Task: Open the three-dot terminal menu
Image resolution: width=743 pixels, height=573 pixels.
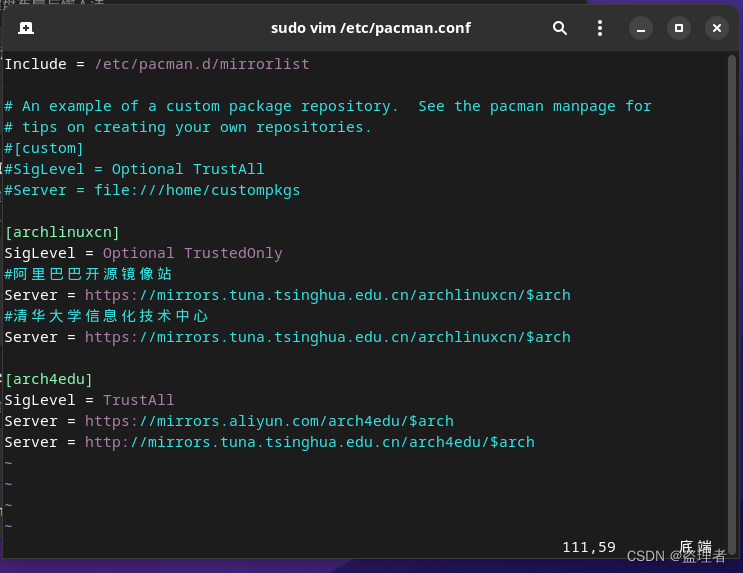Action: [600, 28]
